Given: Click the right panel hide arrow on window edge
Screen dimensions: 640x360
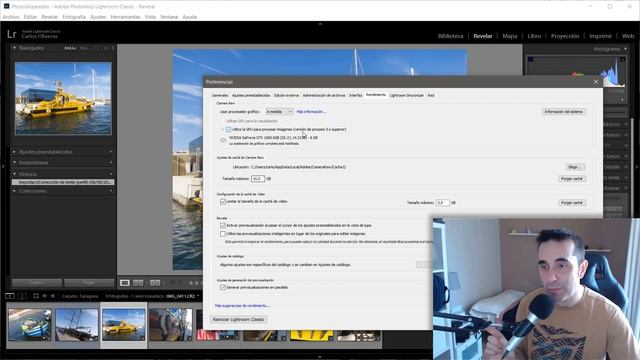Looking at the screenshot, I should click(x=637, y=167).
